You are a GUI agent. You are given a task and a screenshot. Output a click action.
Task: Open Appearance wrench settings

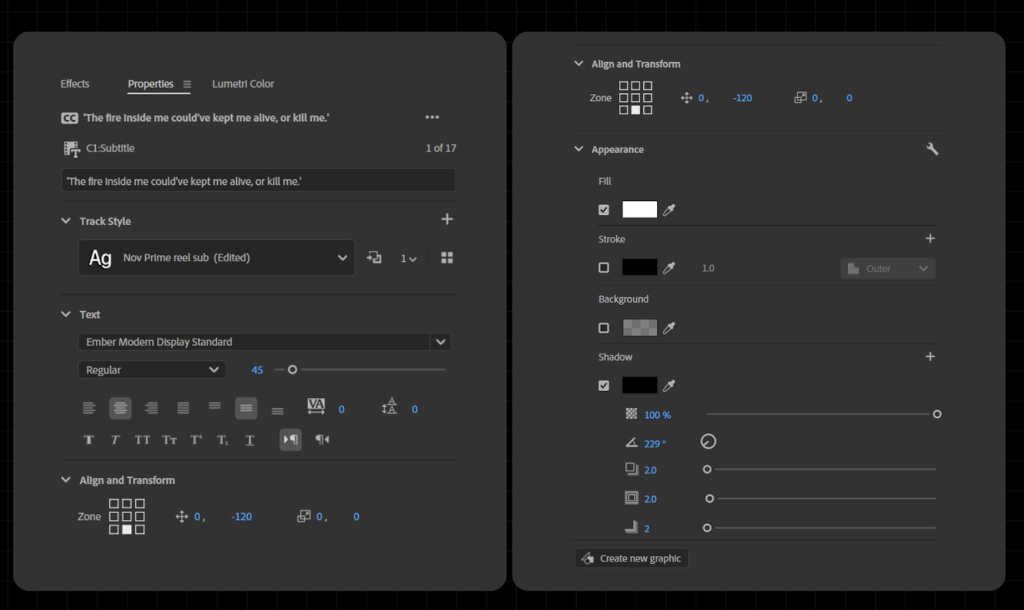(x=932, y=149)
